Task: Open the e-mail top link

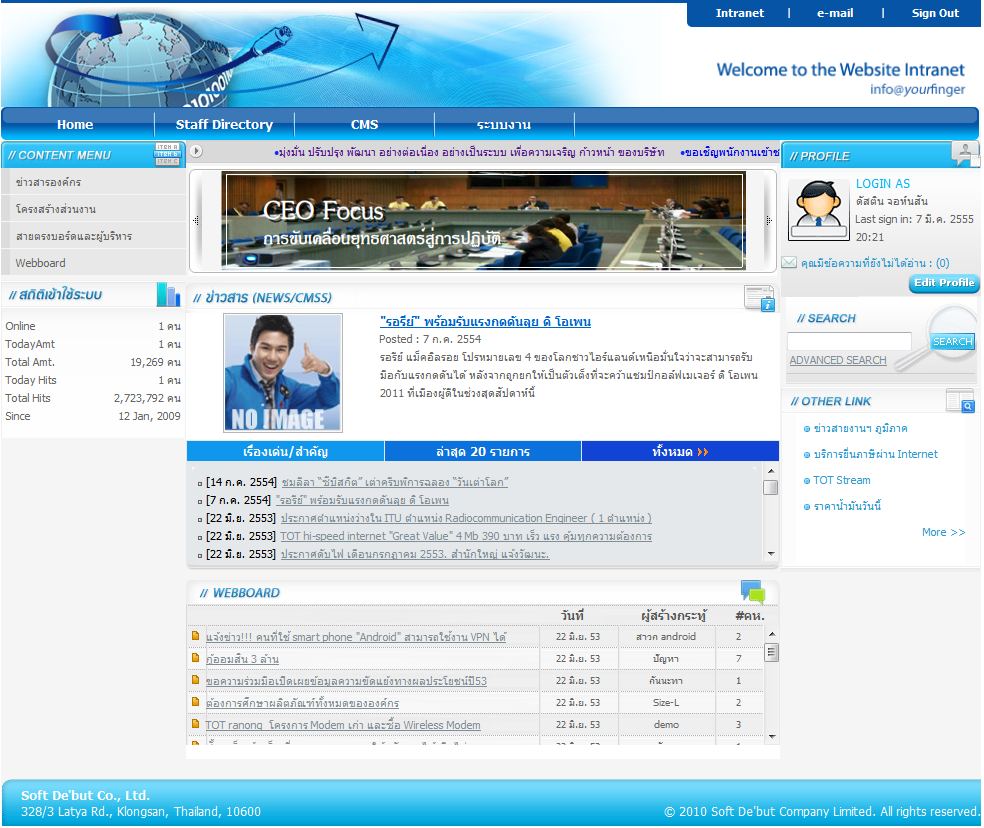Action: coord(835,13)
